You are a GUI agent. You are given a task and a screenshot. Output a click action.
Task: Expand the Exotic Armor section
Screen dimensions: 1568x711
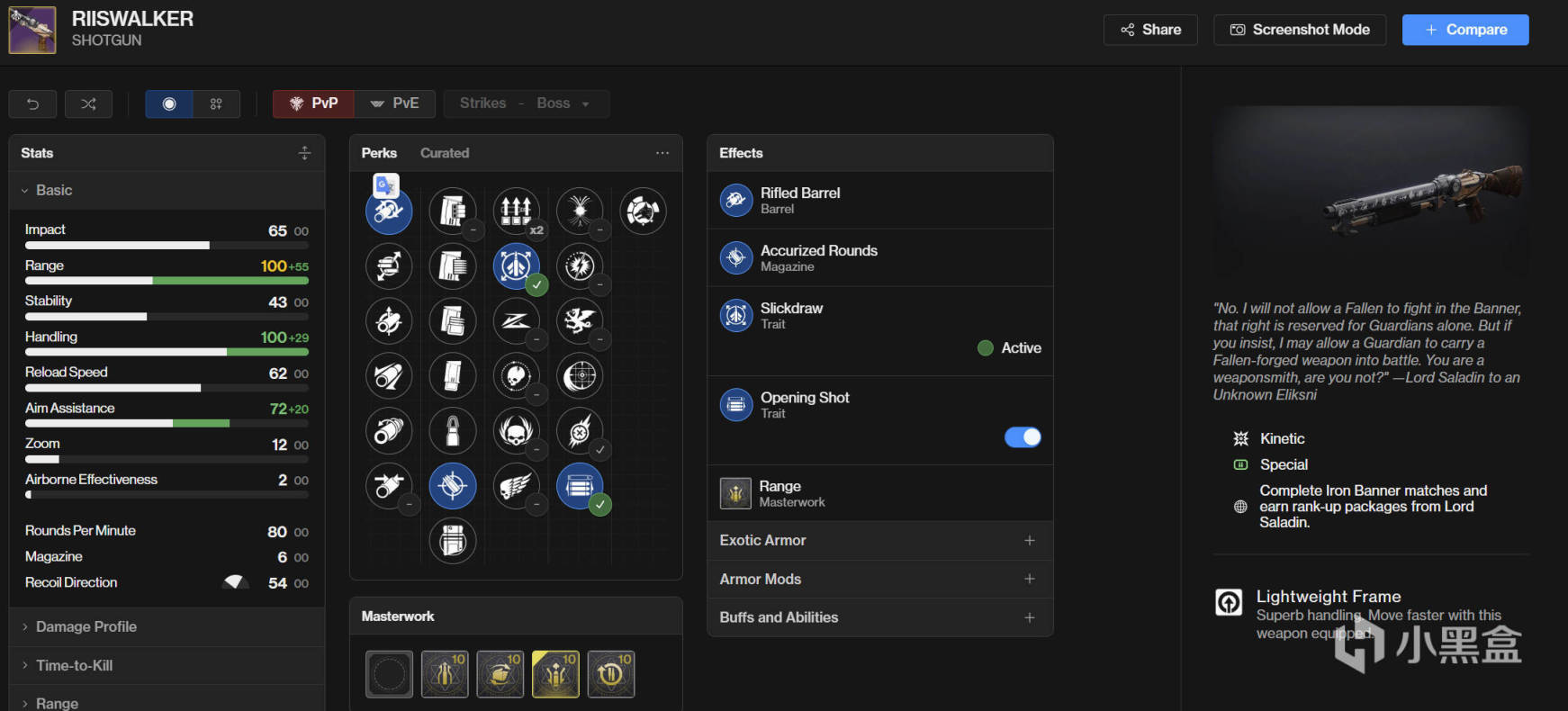pos(879,540)
